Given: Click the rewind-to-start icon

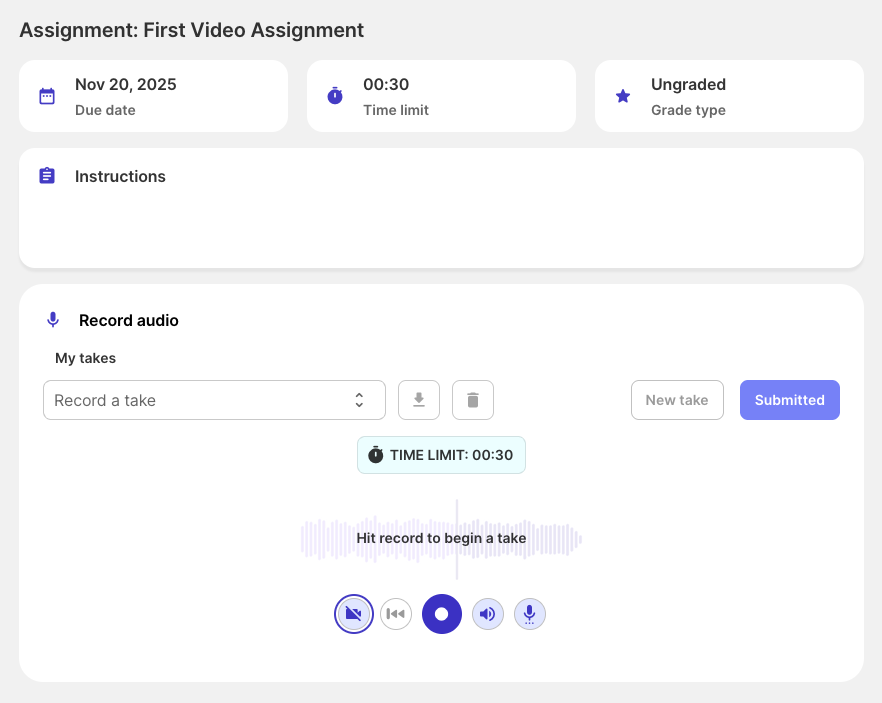Looking at the screenshot, I should (x=396, y=613).
